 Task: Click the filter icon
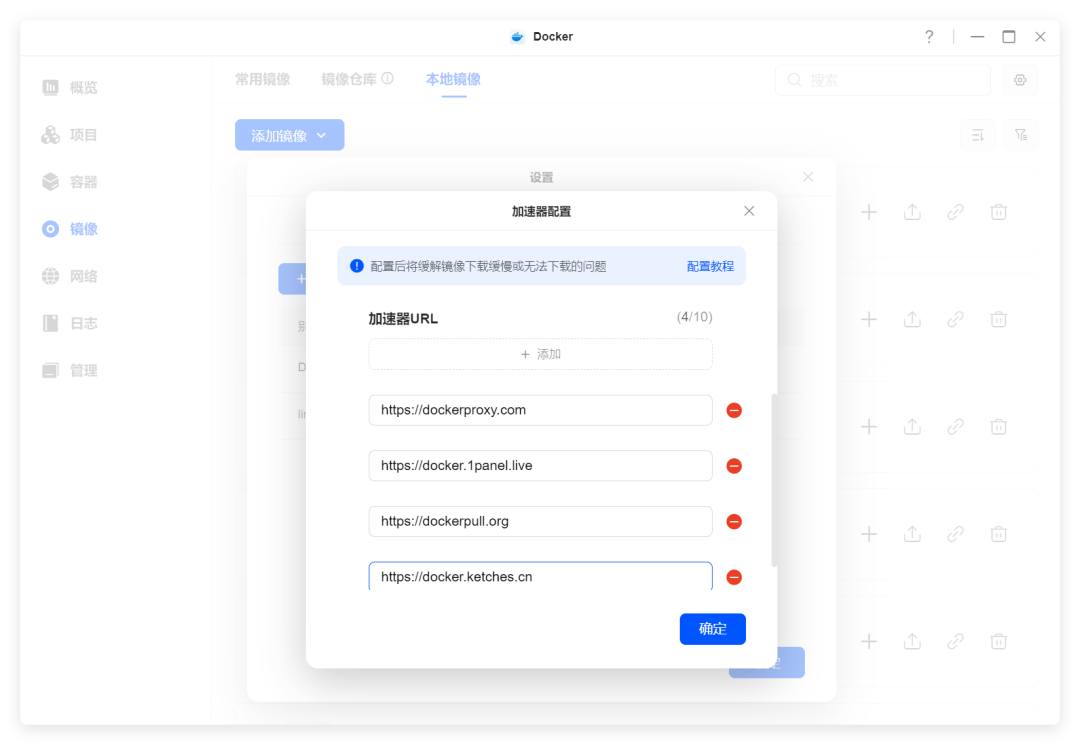1021,135
